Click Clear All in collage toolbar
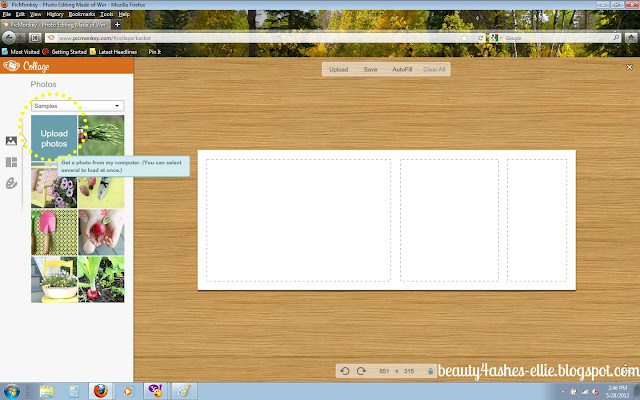 tap(434, 69)
